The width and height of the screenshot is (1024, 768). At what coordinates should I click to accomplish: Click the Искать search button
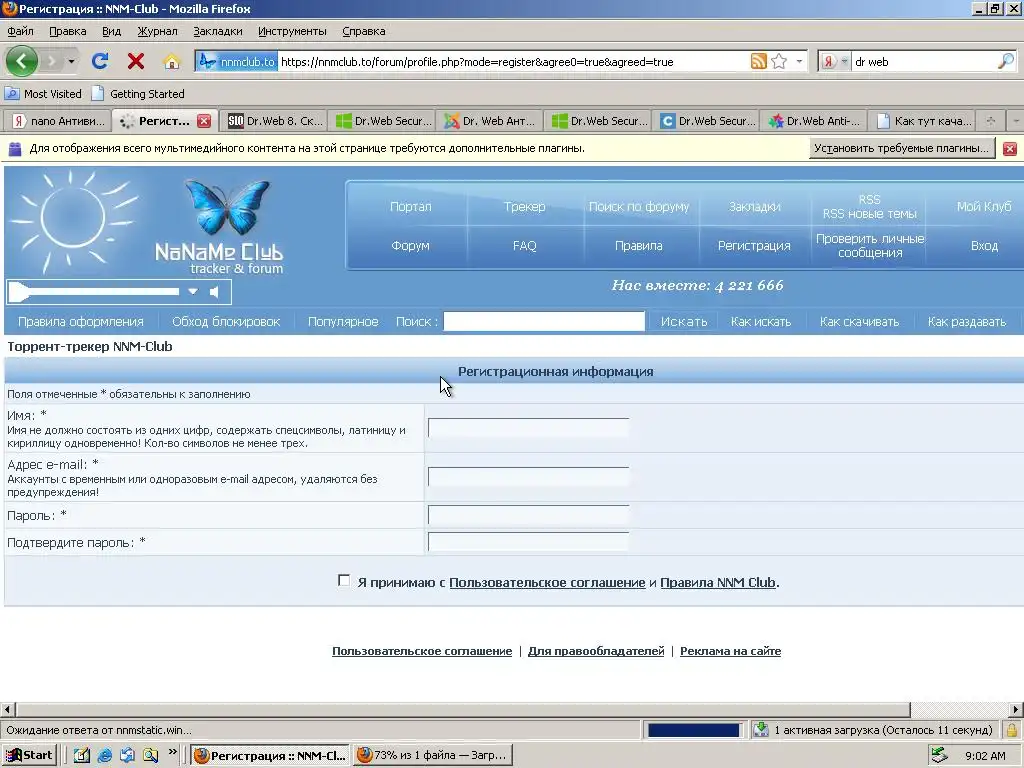point(683,321)
